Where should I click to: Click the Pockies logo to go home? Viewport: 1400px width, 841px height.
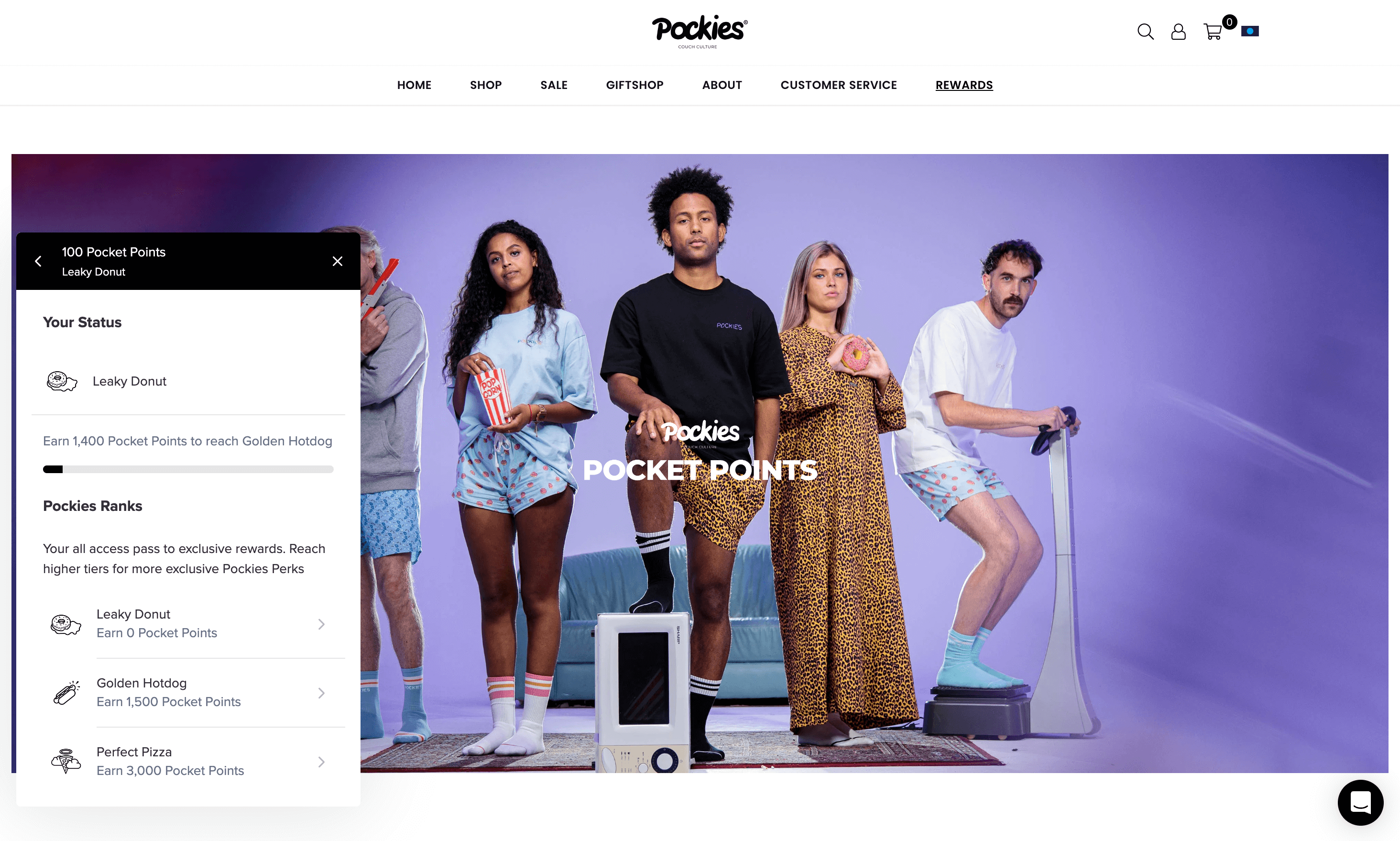700,31
